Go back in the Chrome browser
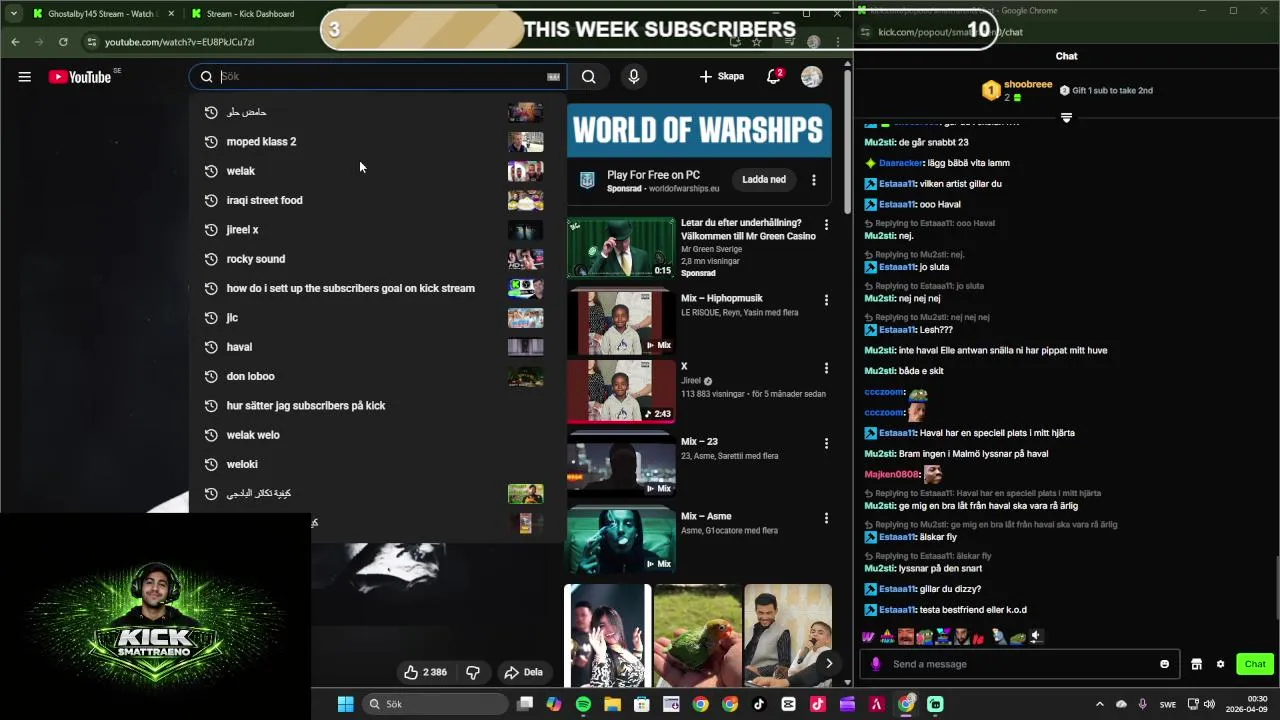Screen dimensions: 1280x720 point(15,42)
